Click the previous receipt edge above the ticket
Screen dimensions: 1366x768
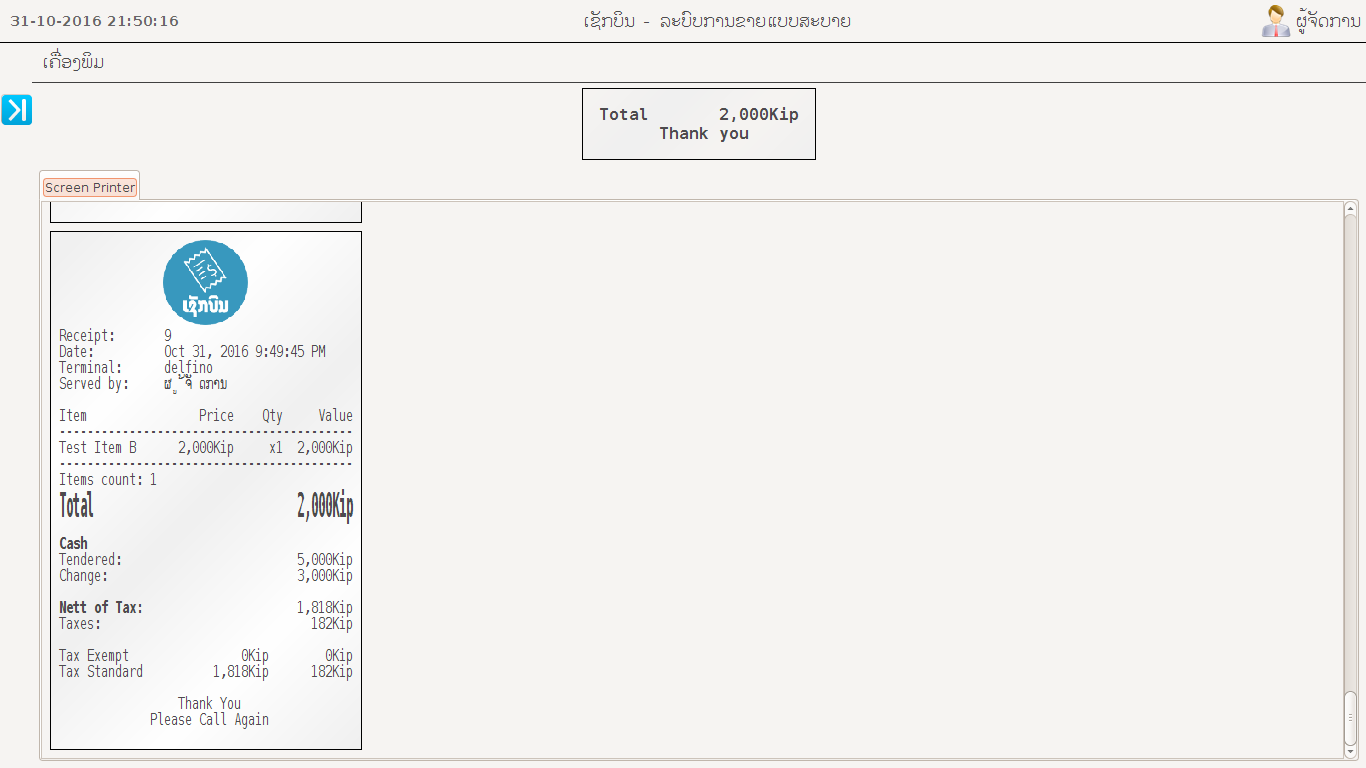[205, 212]
